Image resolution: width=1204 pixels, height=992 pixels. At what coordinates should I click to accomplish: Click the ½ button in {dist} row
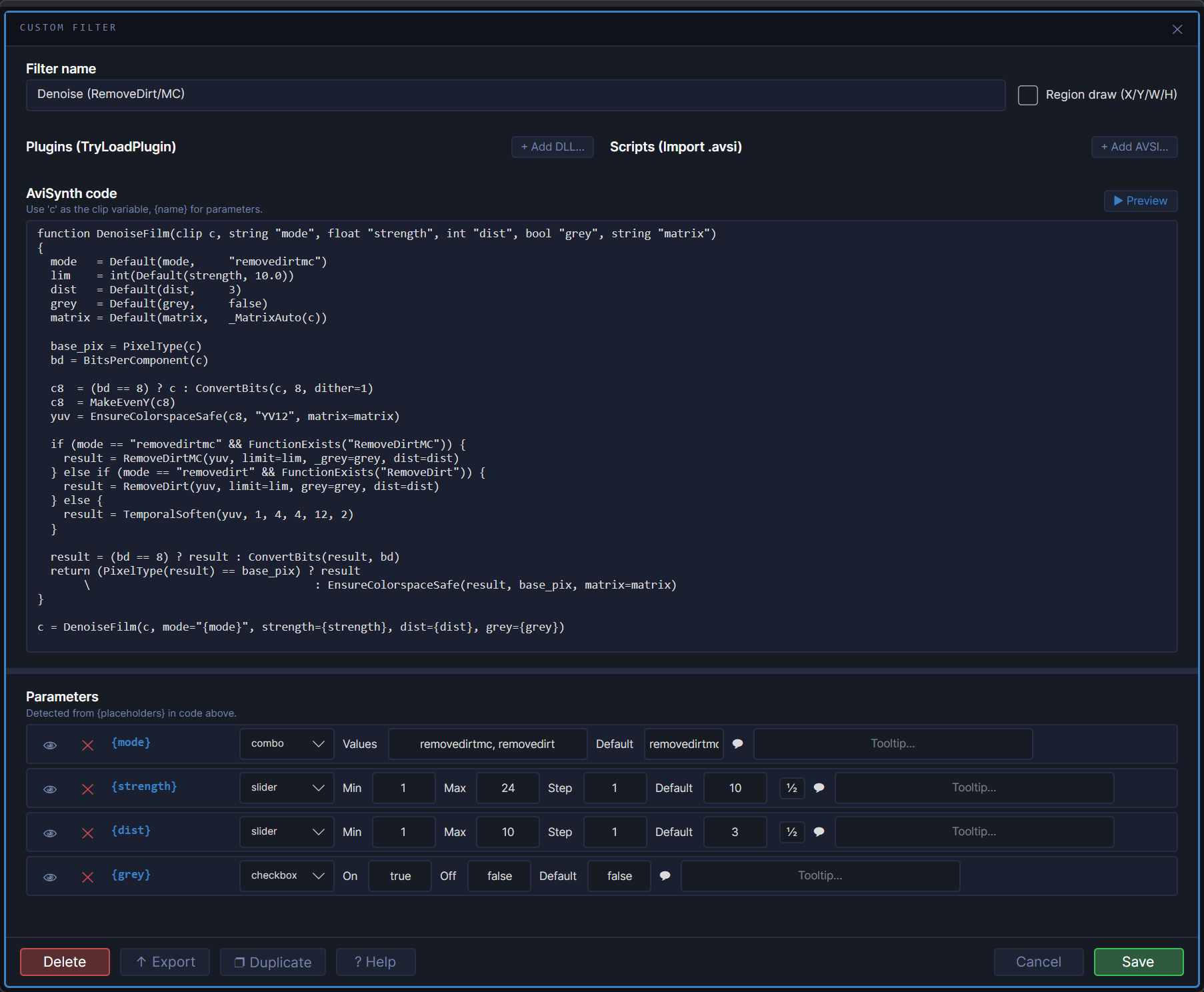pyautogui.click(x=791, y=832)
